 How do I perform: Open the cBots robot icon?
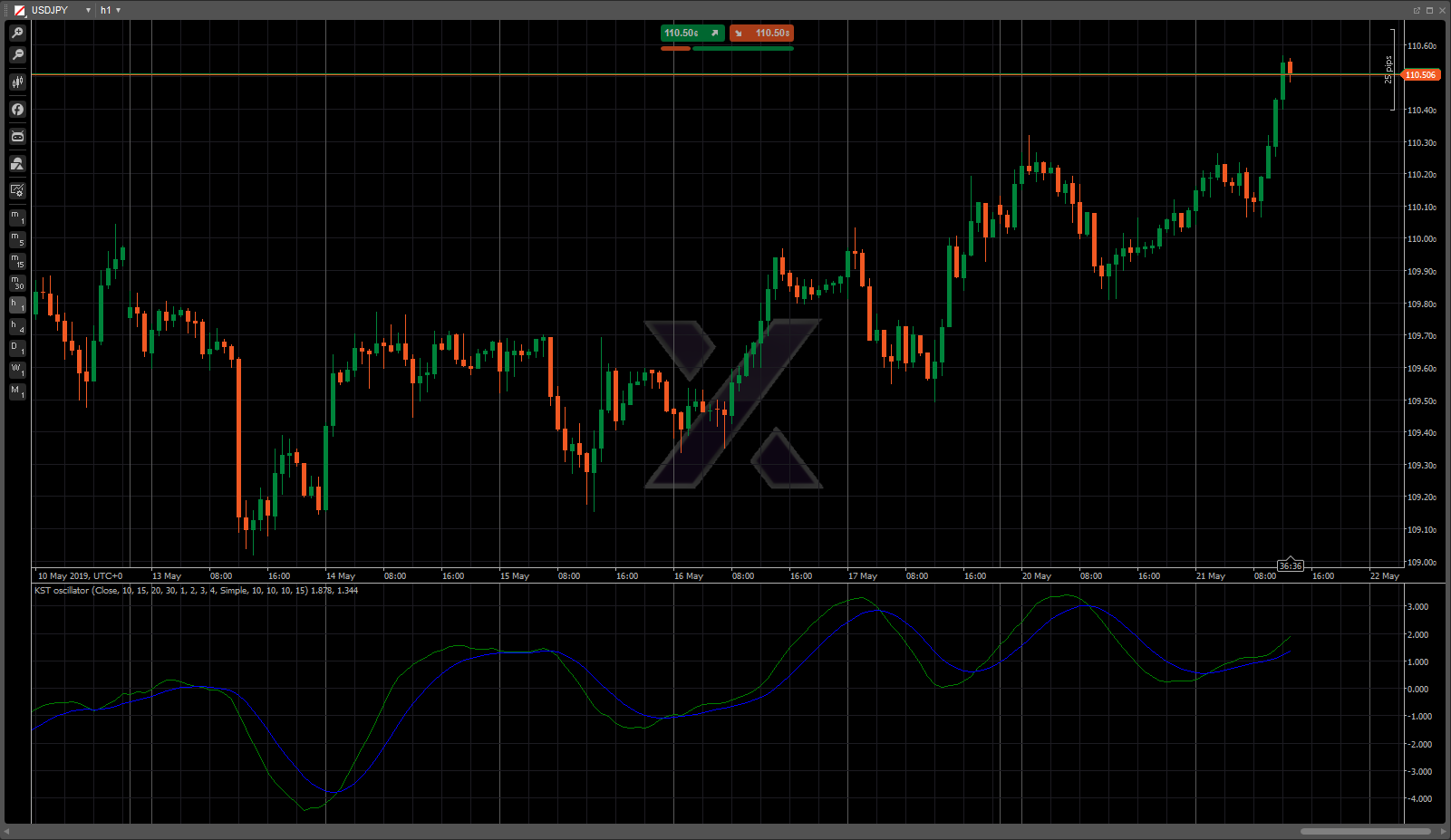point(17,137)
